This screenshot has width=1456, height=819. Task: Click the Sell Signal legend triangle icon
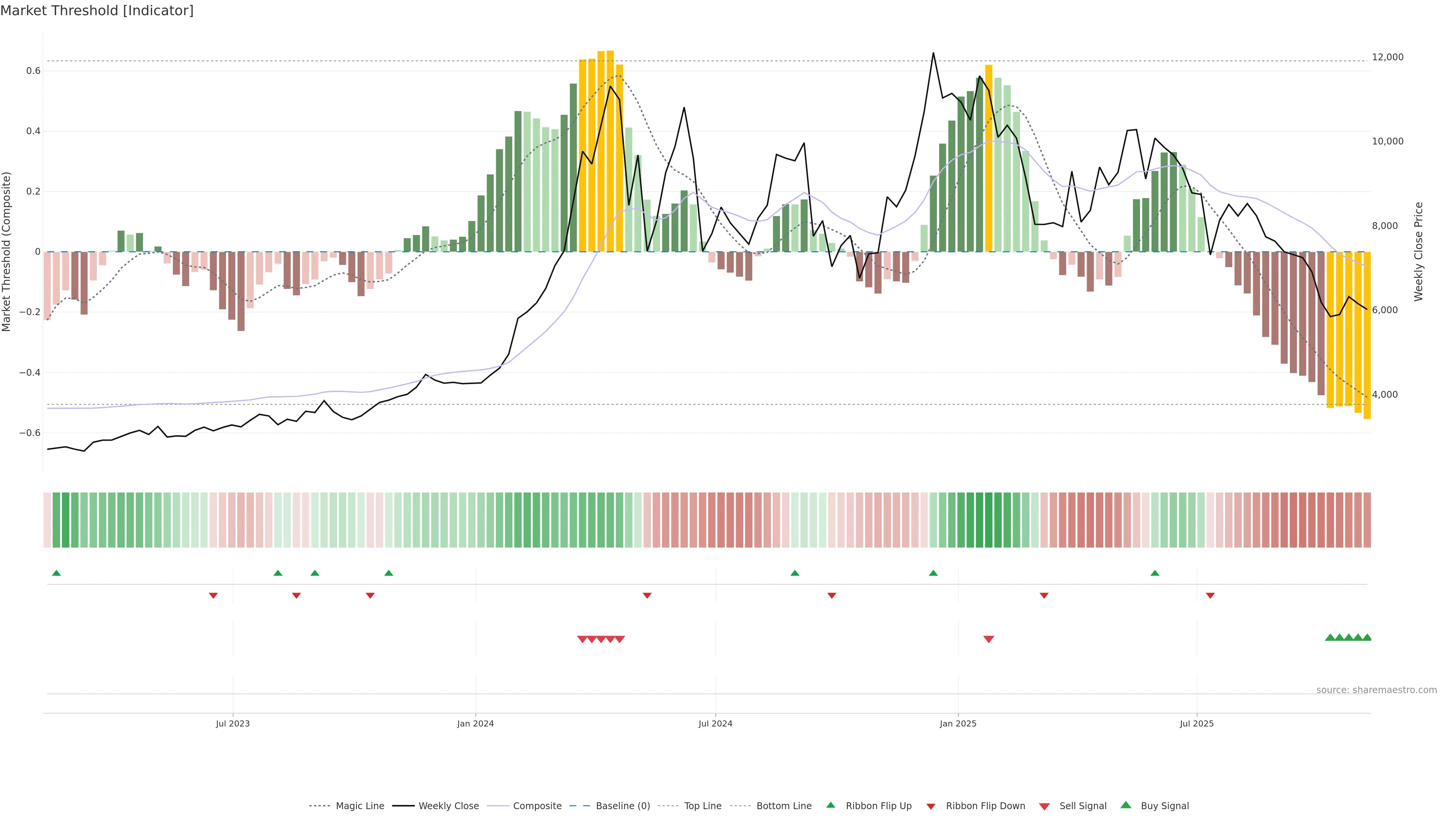pyautogui.click(x=1044, y=806)
